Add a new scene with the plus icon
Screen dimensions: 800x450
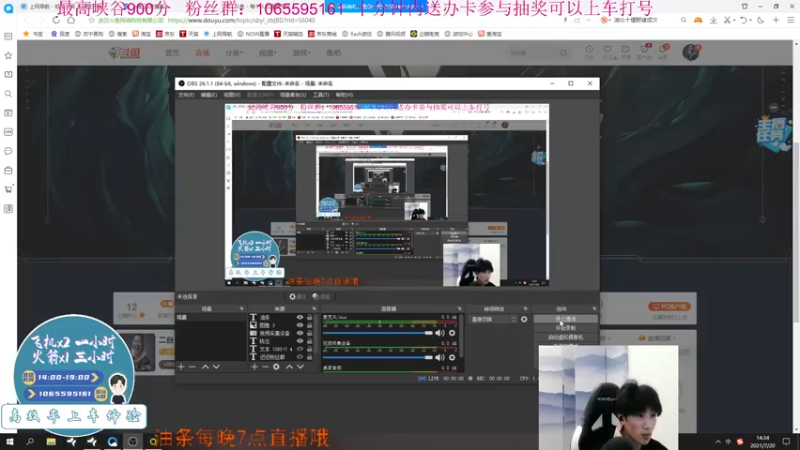[x=181, y=367]
